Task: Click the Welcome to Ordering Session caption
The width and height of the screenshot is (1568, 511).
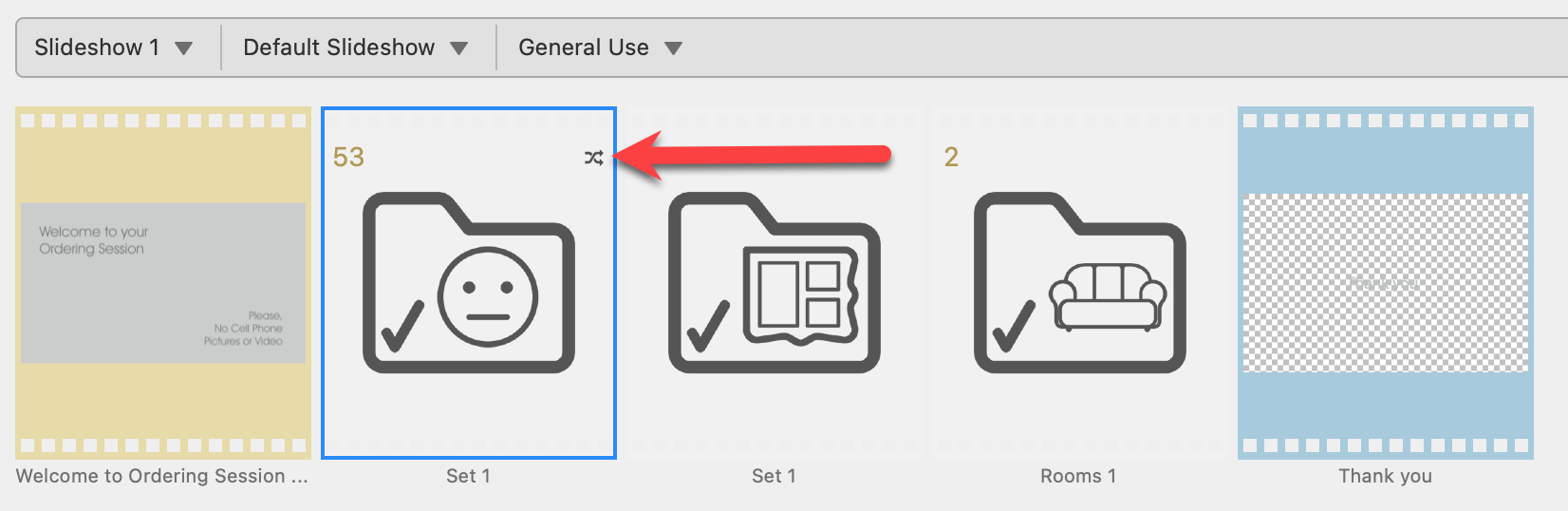Action: [x=162, y=476]
